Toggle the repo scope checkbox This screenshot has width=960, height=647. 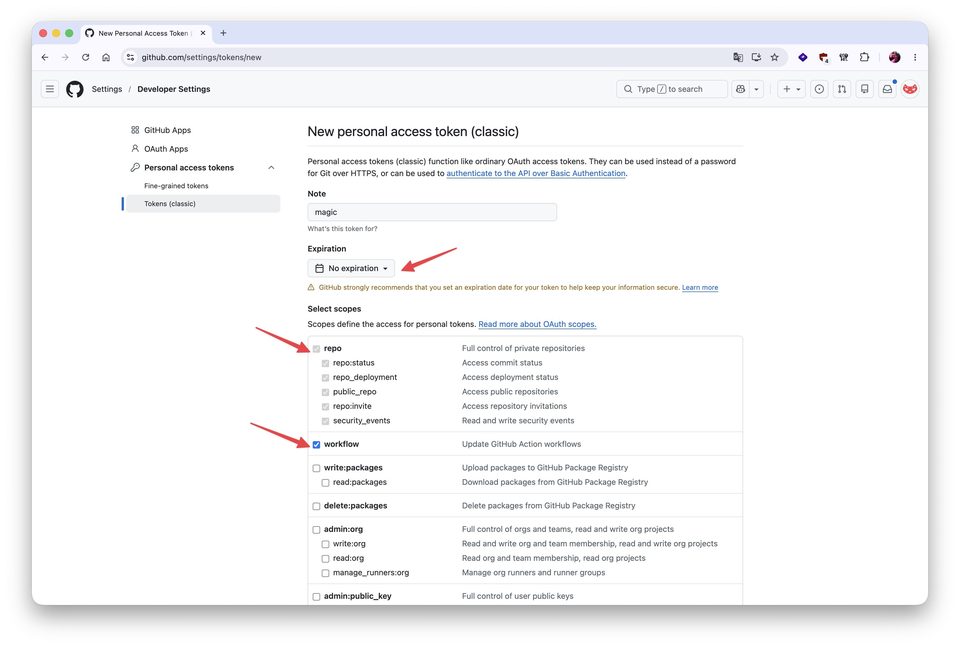[x=317, y=349]
